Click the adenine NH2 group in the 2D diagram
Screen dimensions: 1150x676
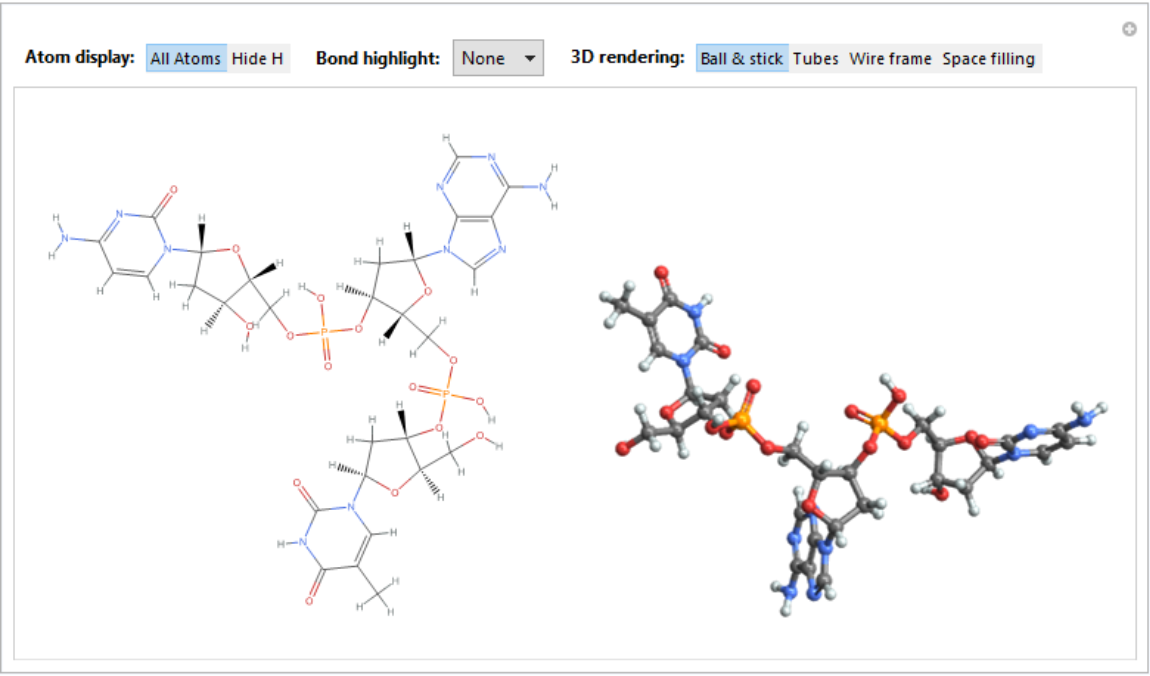[545, 185]
